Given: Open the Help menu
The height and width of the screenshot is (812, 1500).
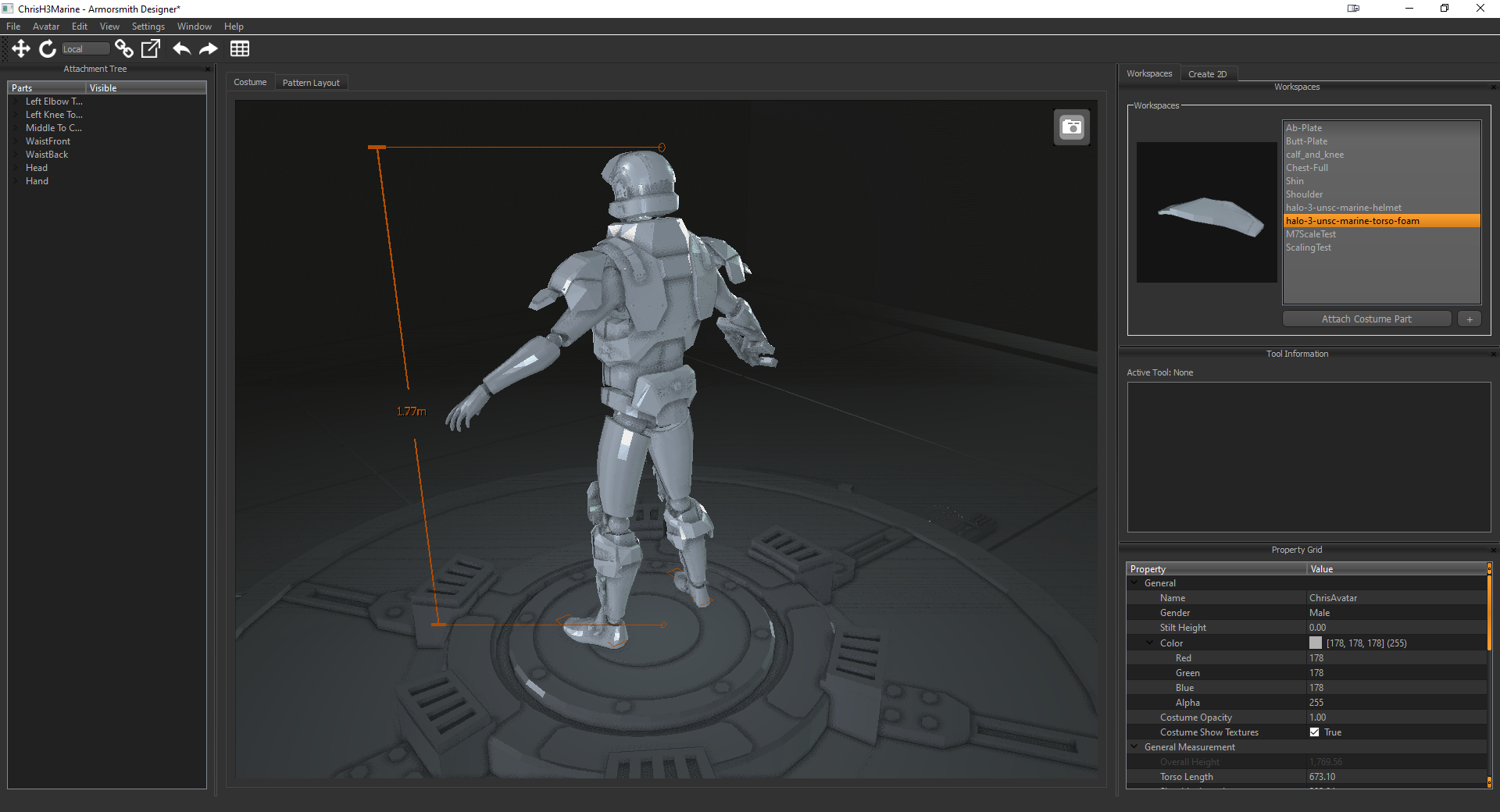Looking at the screenshot, I should tap(234, 27).
